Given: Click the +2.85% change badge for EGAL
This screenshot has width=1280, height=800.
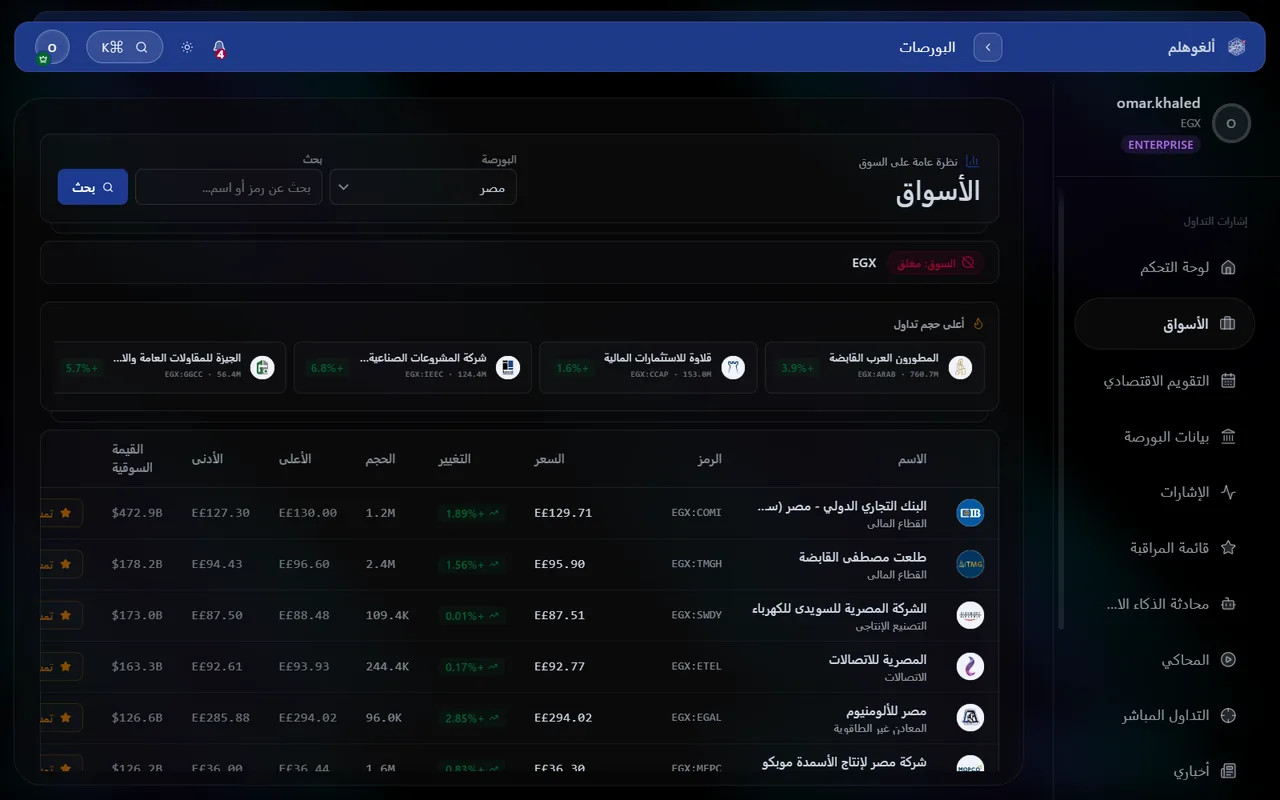Looking at the screenshot, I should click(x=470, y=718).
